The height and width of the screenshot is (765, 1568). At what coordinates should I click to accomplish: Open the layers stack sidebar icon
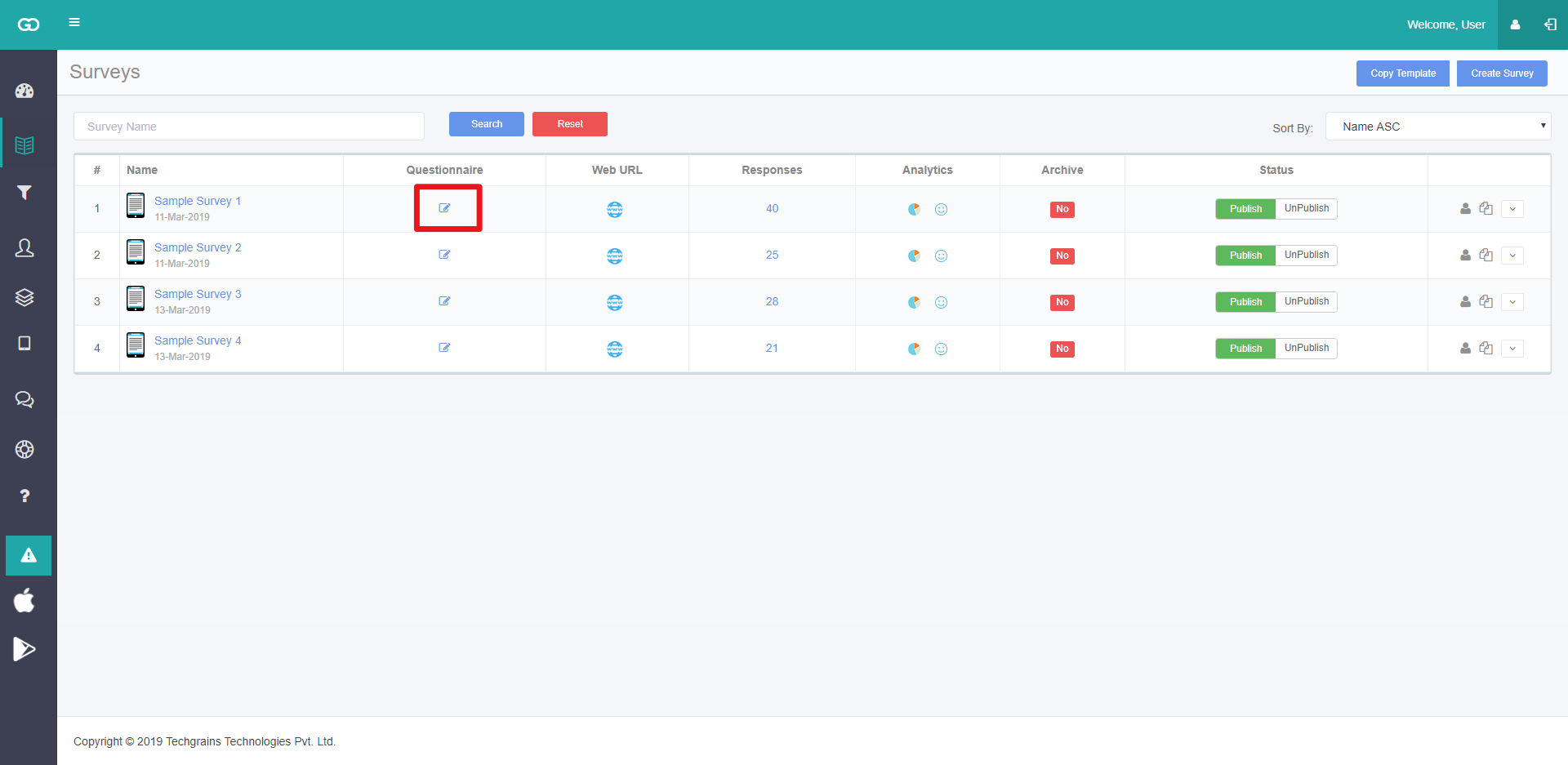pyautogui.click(x=24, y=297)
